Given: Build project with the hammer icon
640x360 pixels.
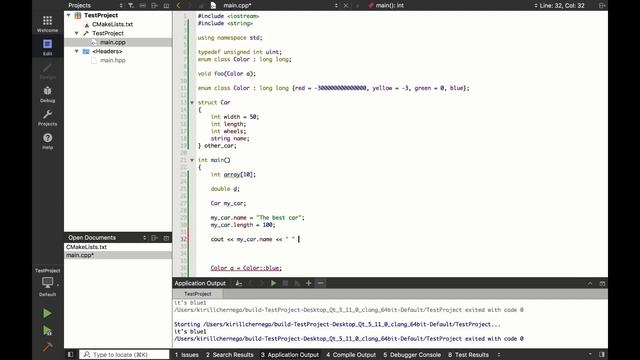Looking at the screenshot, I should 47,347.
